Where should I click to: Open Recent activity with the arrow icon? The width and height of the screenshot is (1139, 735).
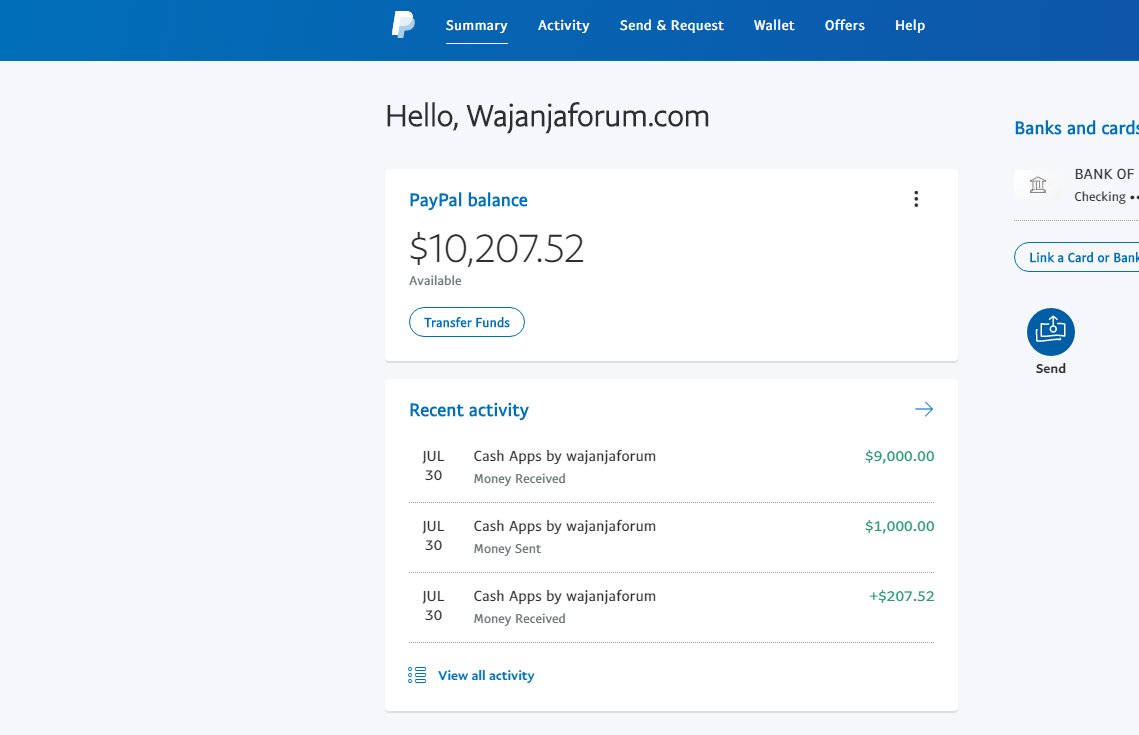pos(924,410)
